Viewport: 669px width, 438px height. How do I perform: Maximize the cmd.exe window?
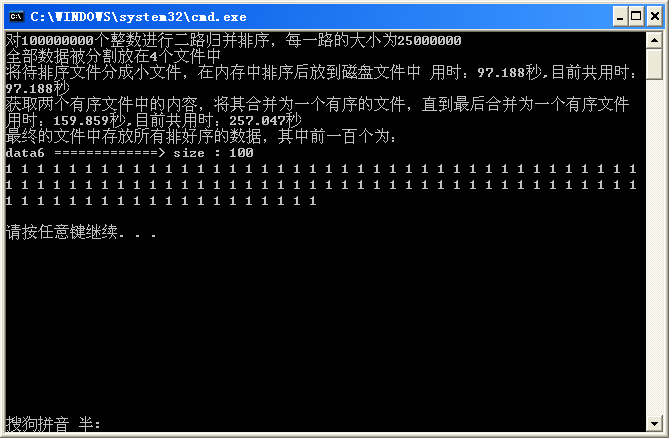pyautogui.click(x=636, y=17)
